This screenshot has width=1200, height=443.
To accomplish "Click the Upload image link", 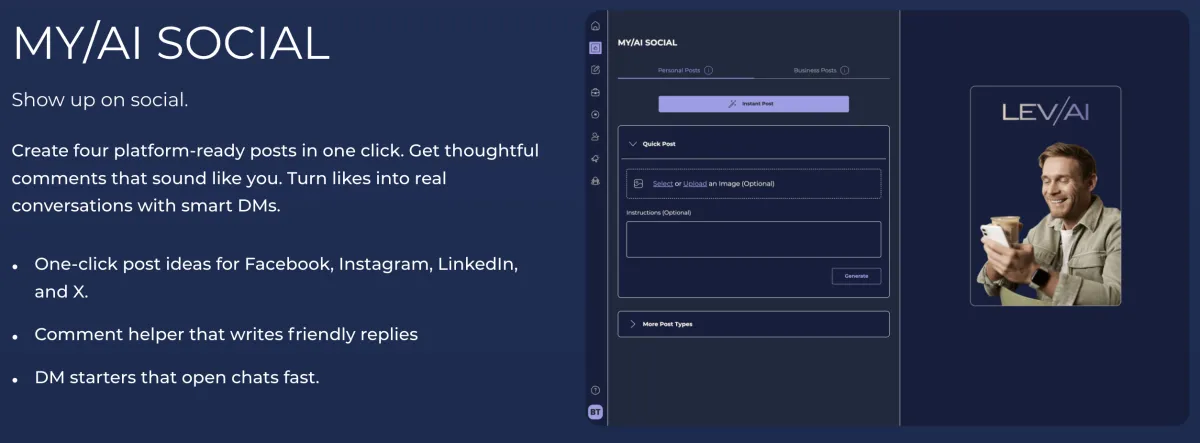I will [x=695, y=184].
